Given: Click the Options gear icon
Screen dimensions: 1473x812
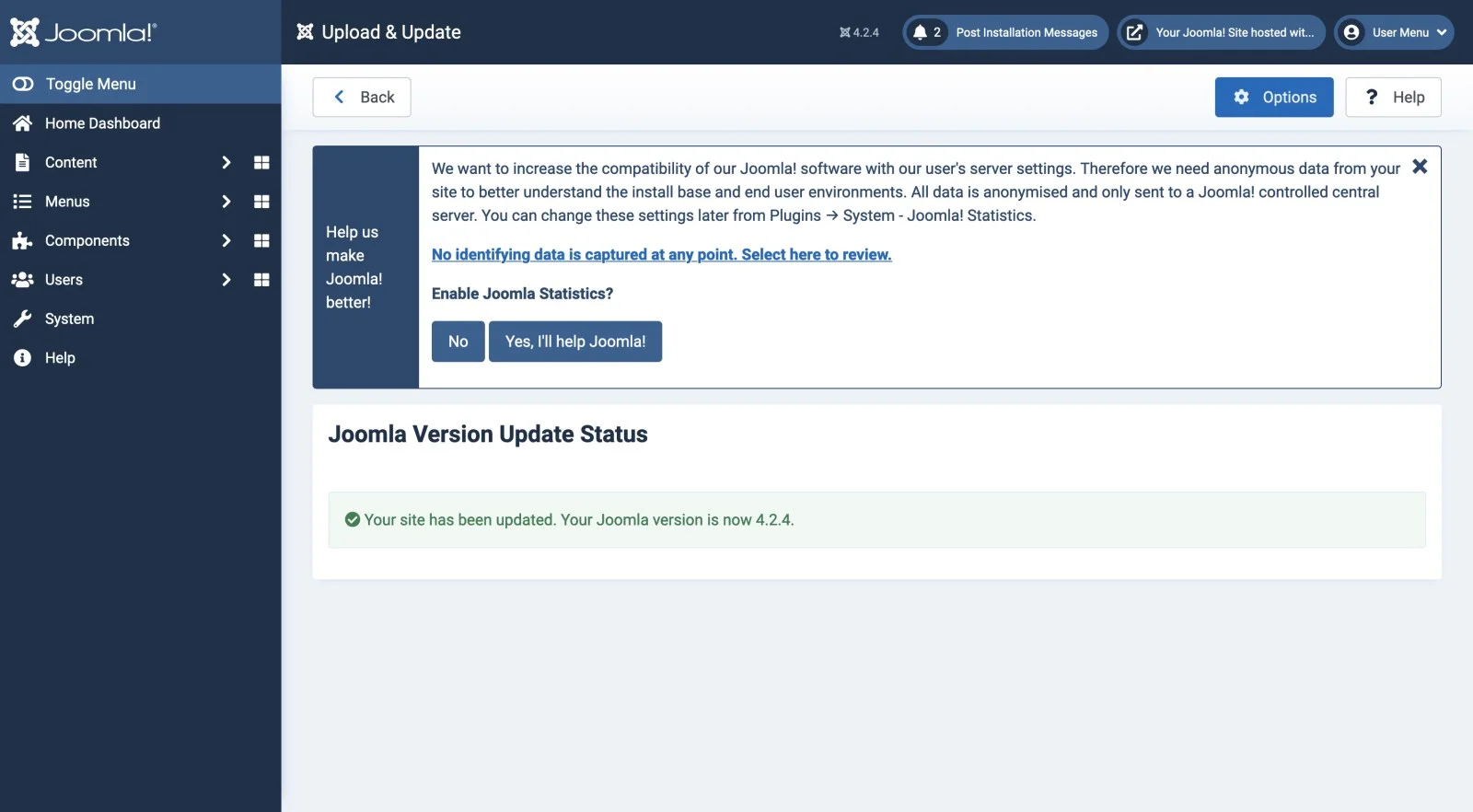Looking at the screenshot, I should point(1241,97).
